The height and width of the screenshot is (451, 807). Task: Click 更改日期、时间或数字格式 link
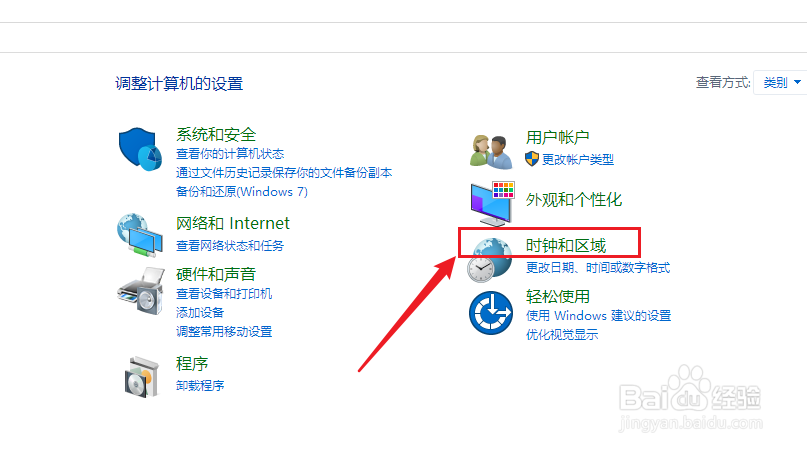click(598, 268)
